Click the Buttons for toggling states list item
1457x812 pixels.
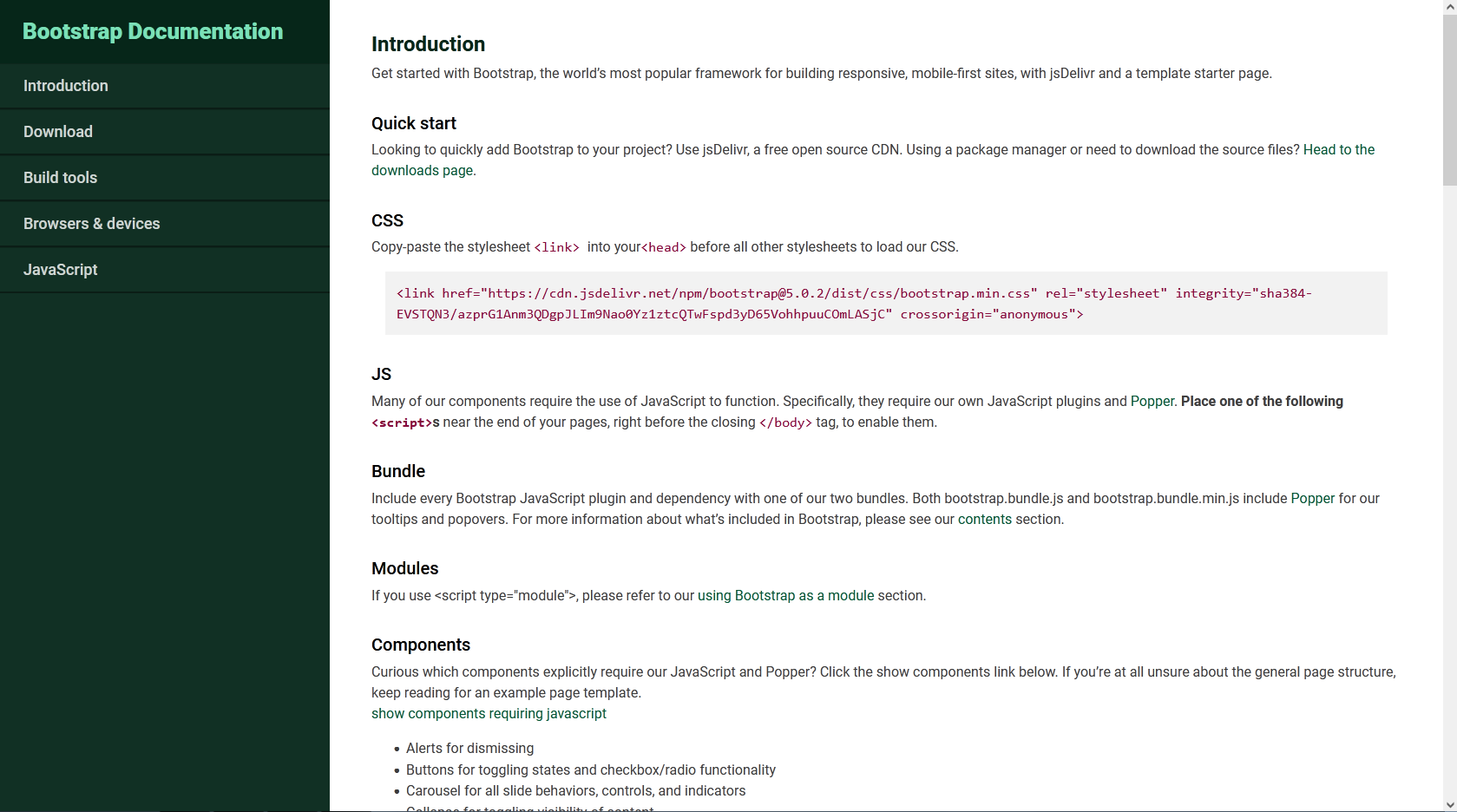[591, 769]
